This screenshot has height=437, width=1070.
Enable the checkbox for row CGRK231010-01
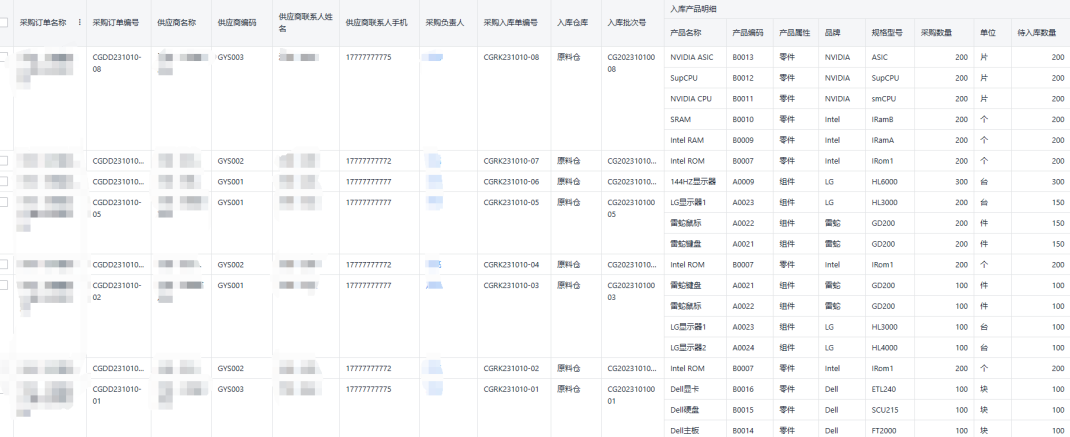(x=4, y=388)
